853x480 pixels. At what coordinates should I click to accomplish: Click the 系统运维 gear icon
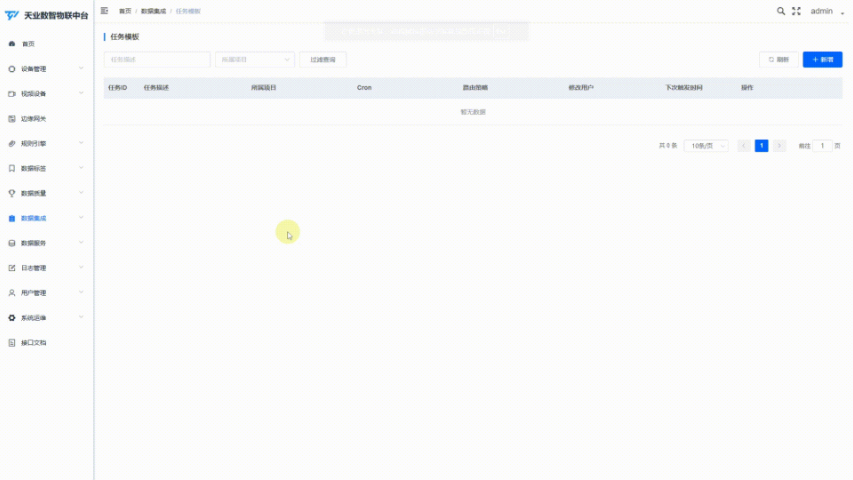(12, 318)
